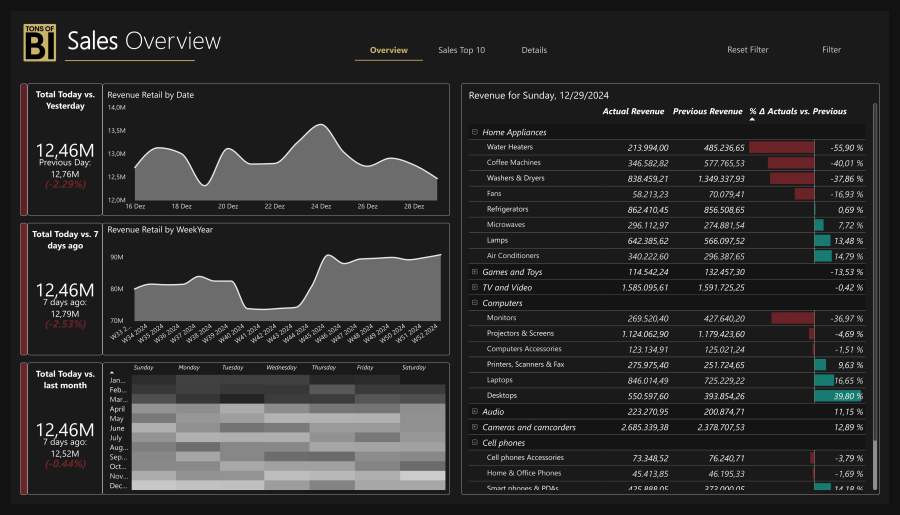The height and width of the screenshot is (515, 900).
Task: Switch to the Details tab
Action: 534,50
